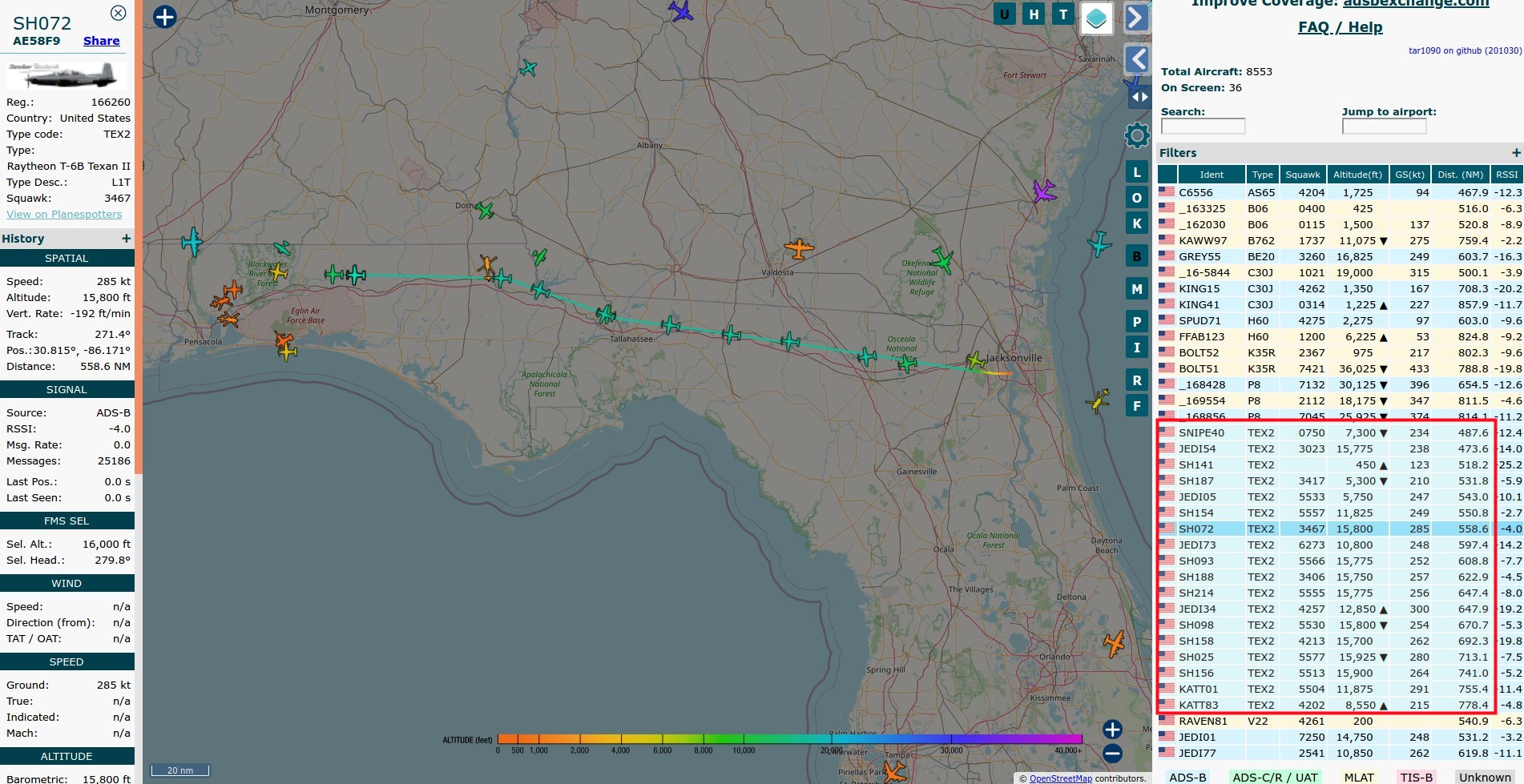Image resolution: width=1524 pixels, height=784 pixels.
Task: Sort table by Squawk column
Action: click(x=1303, y=175)
